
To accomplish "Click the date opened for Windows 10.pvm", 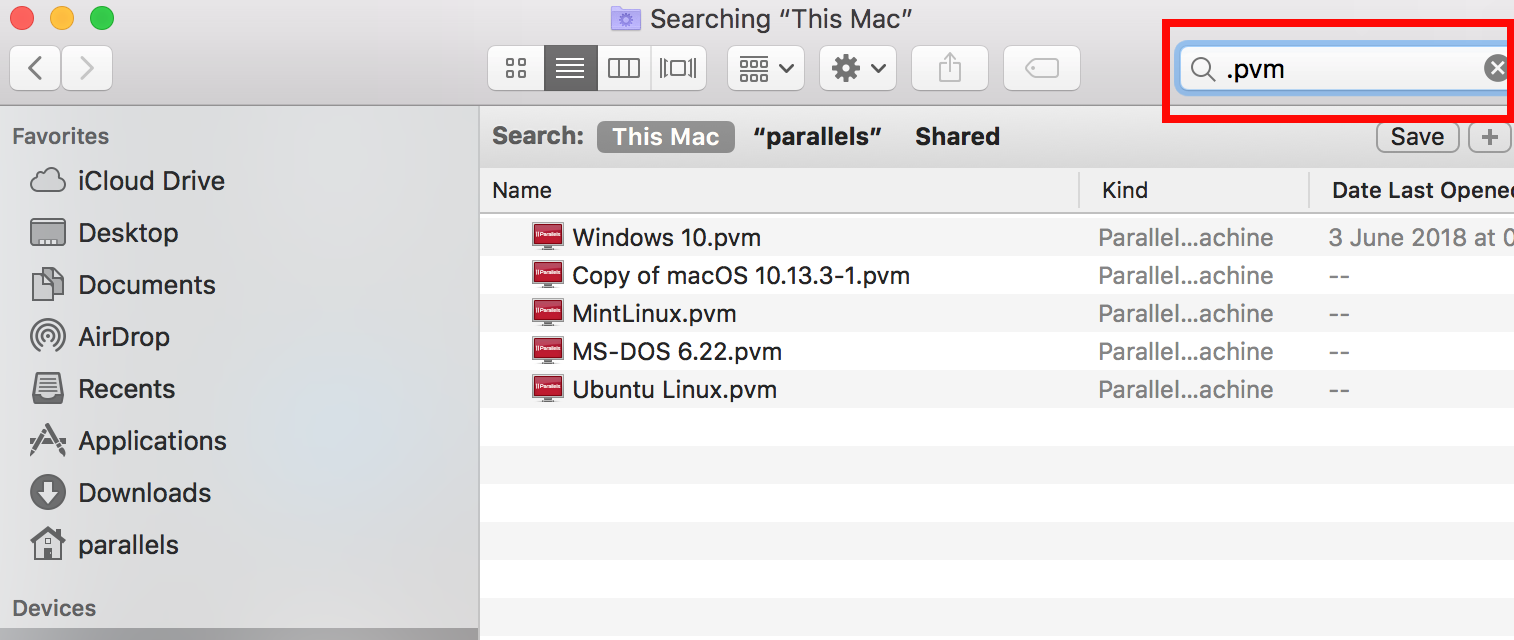I will (1421, 238).
